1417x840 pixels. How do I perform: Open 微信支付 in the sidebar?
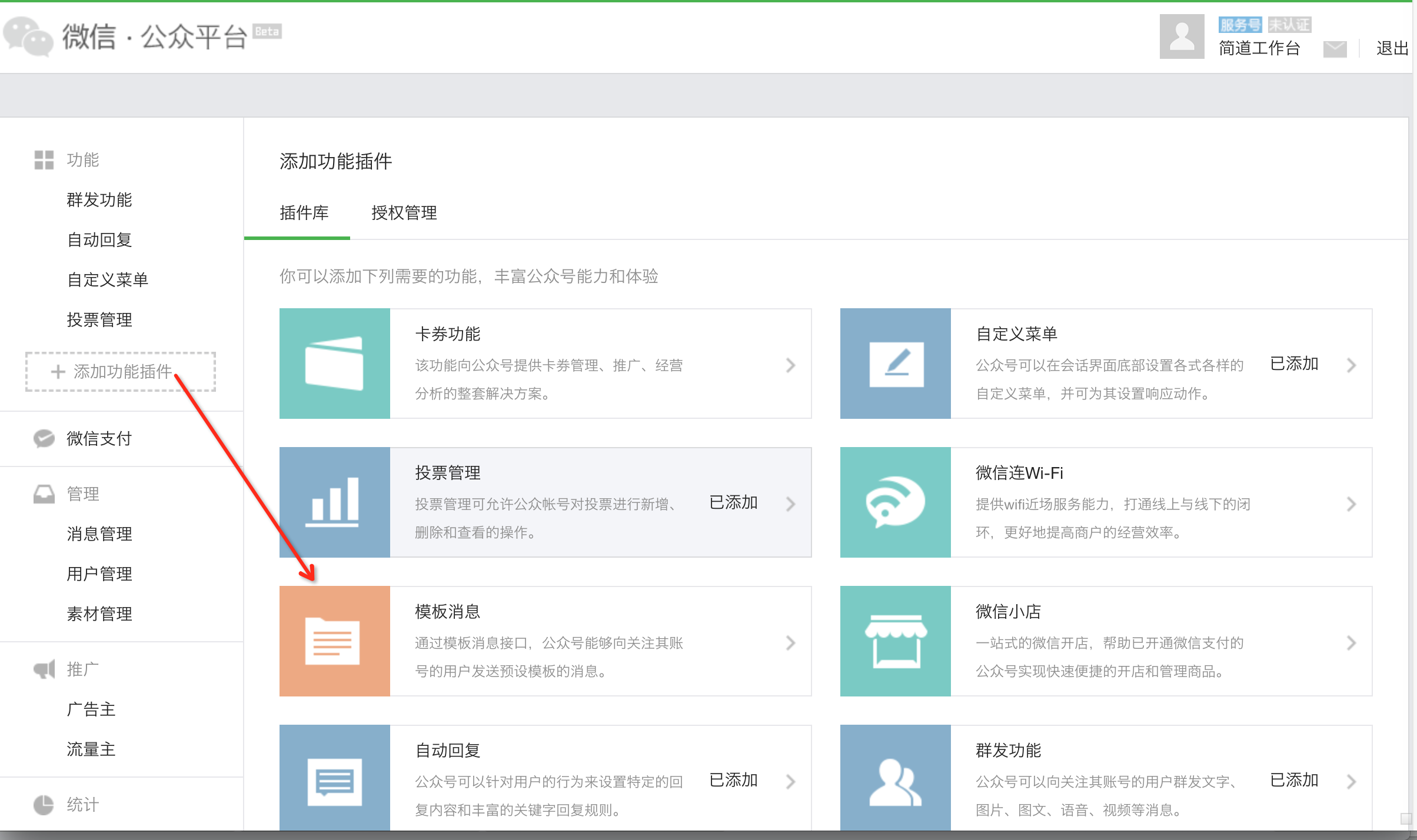pyautogui.click(x=99, y=438)
